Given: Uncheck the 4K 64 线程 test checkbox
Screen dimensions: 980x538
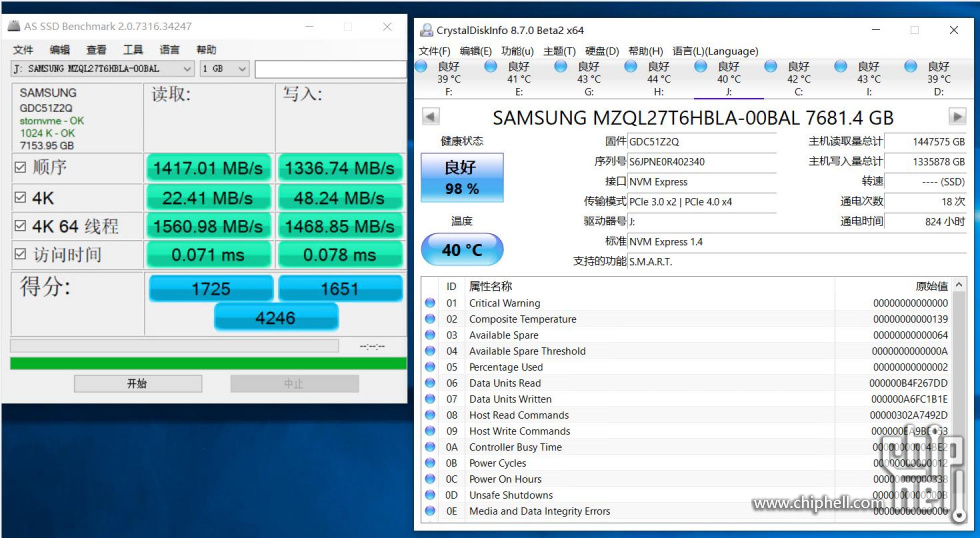Looking at the screenshot, I should 20,226.
